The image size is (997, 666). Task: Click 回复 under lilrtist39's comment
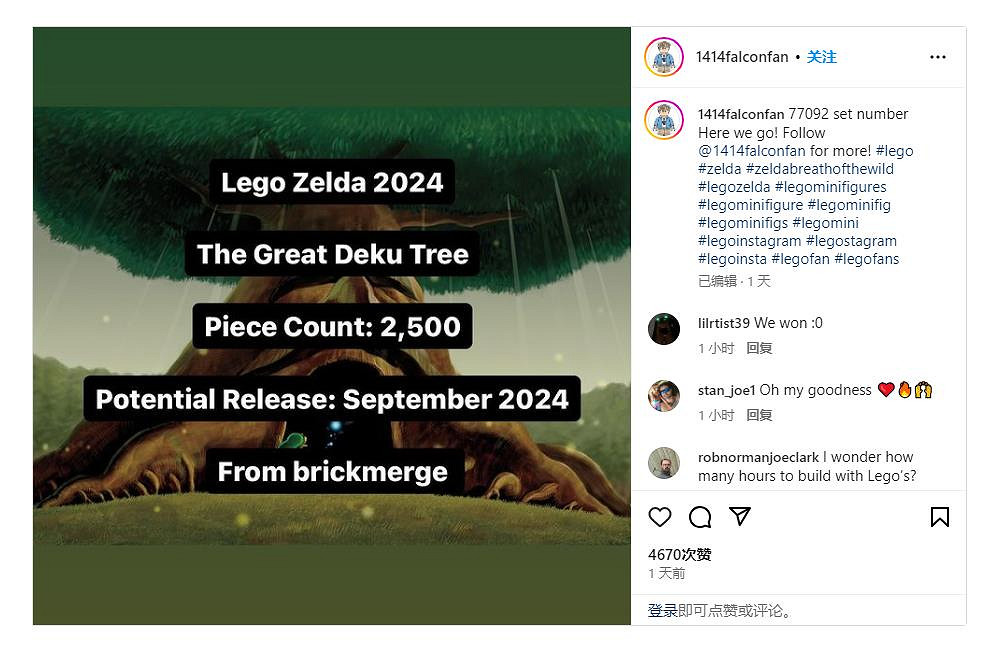click(759, 348)
